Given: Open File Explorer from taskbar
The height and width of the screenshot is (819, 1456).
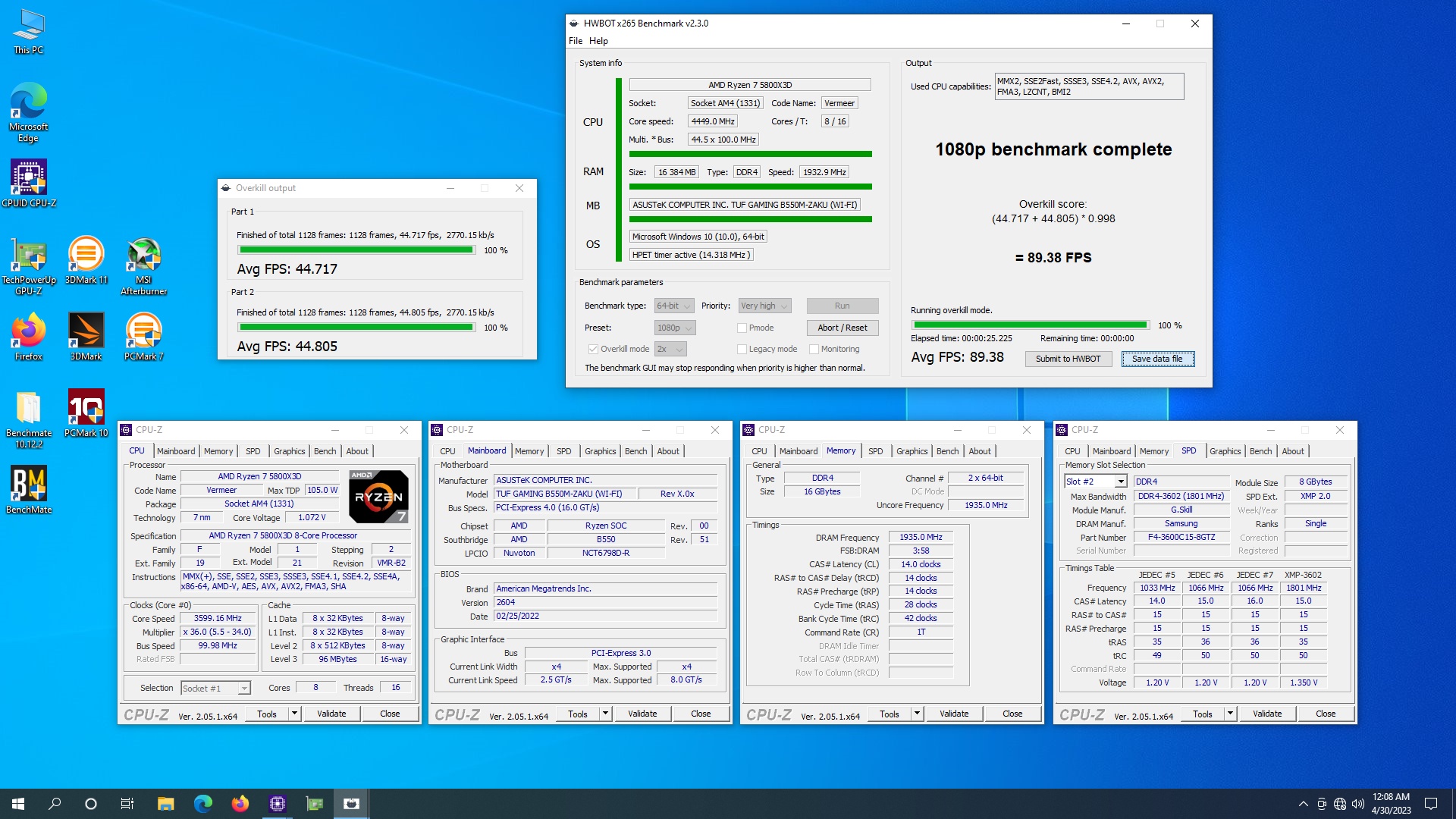Looking at the screenshot, I should [165, 804].
